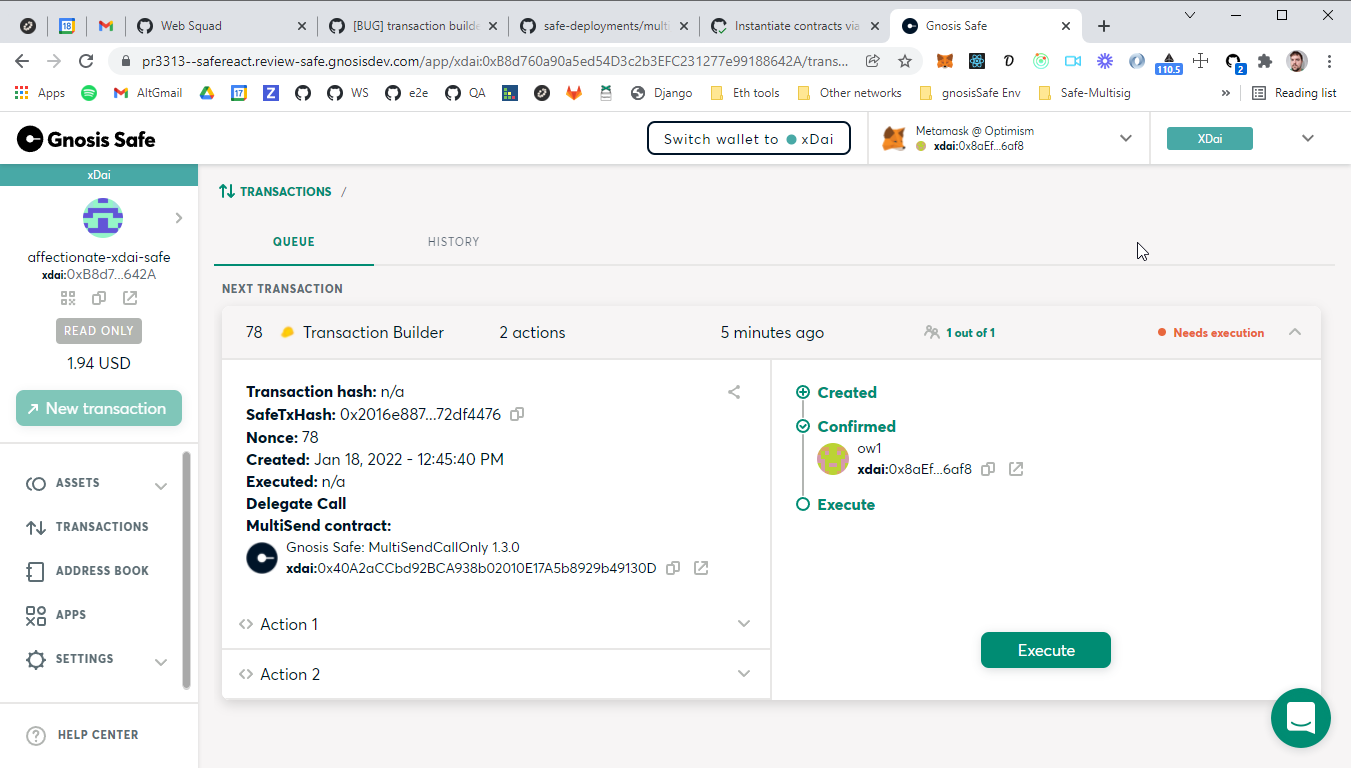
Task: Open the Apps bookmarks shortcut
Action: pos(40,93)
